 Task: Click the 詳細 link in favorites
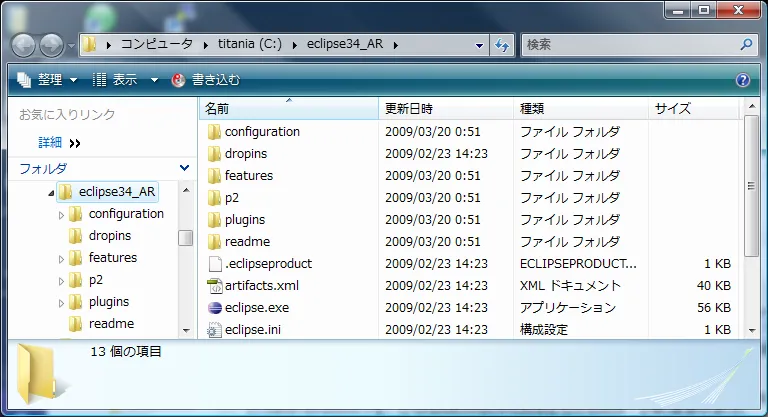coord(50,143)
